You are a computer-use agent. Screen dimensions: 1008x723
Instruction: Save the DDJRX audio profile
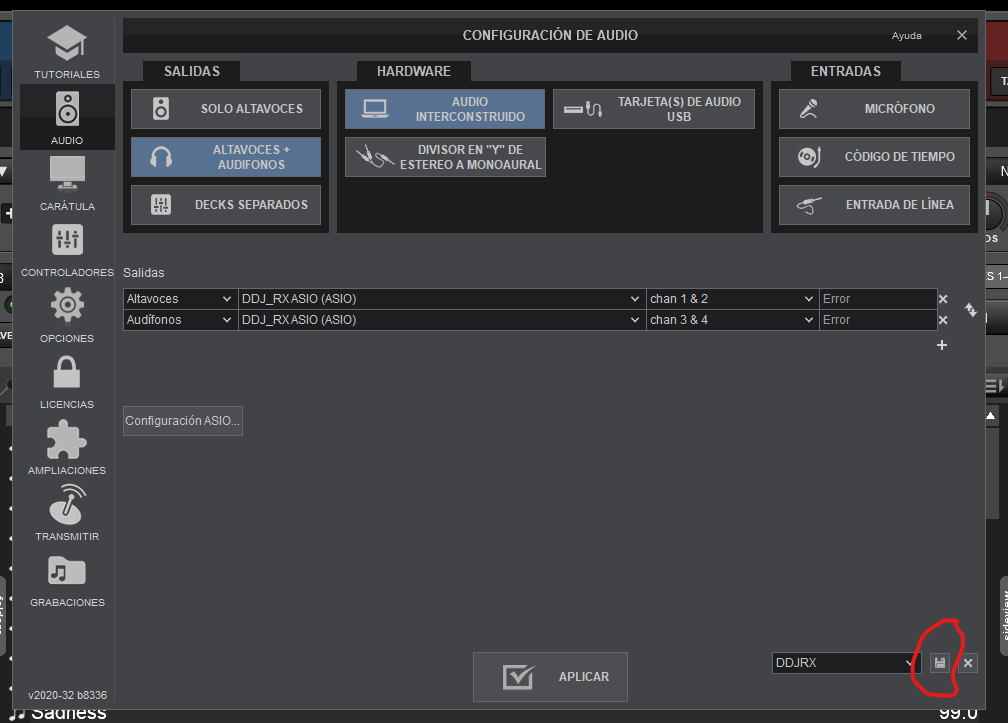pyautogui.click(x=939, y=663)
